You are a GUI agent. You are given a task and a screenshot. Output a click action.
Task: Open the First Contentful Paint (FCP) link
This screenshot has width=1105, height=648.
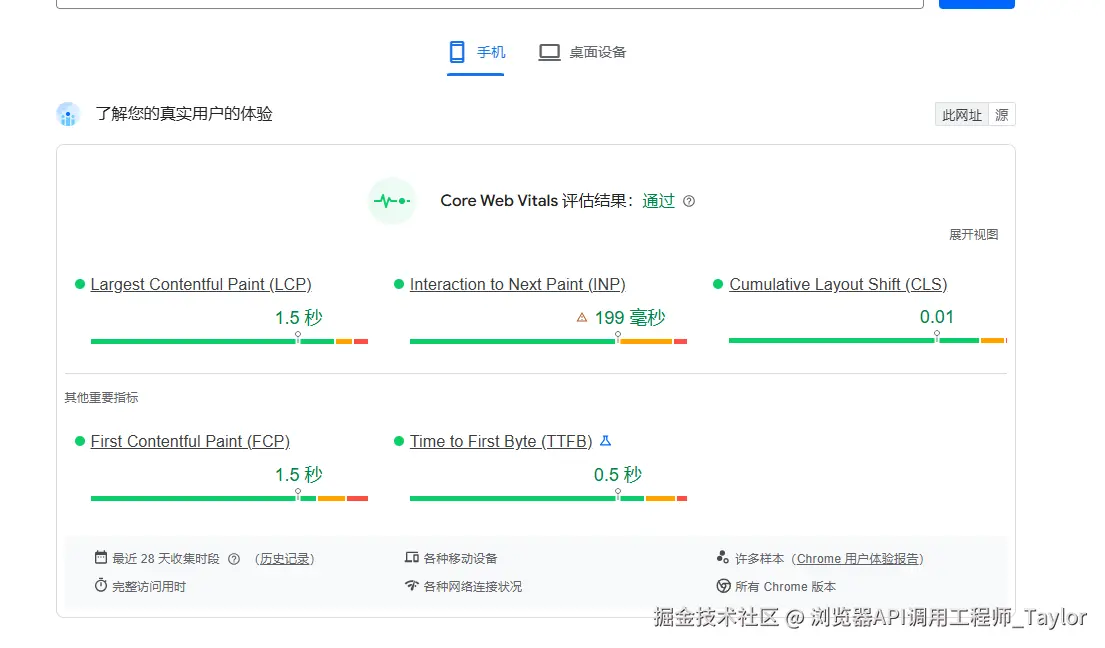point(190,442)
